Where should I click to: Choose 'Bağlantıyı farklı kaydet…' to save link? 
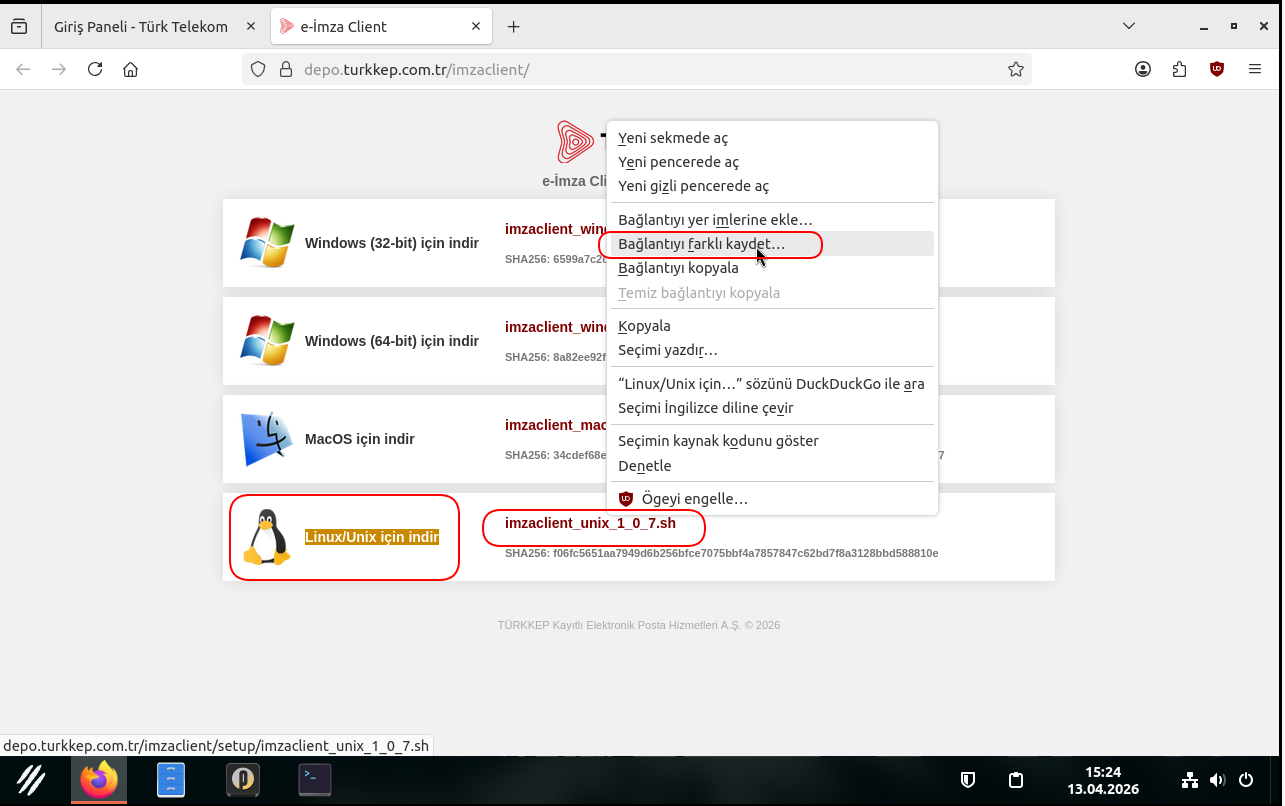772,243
